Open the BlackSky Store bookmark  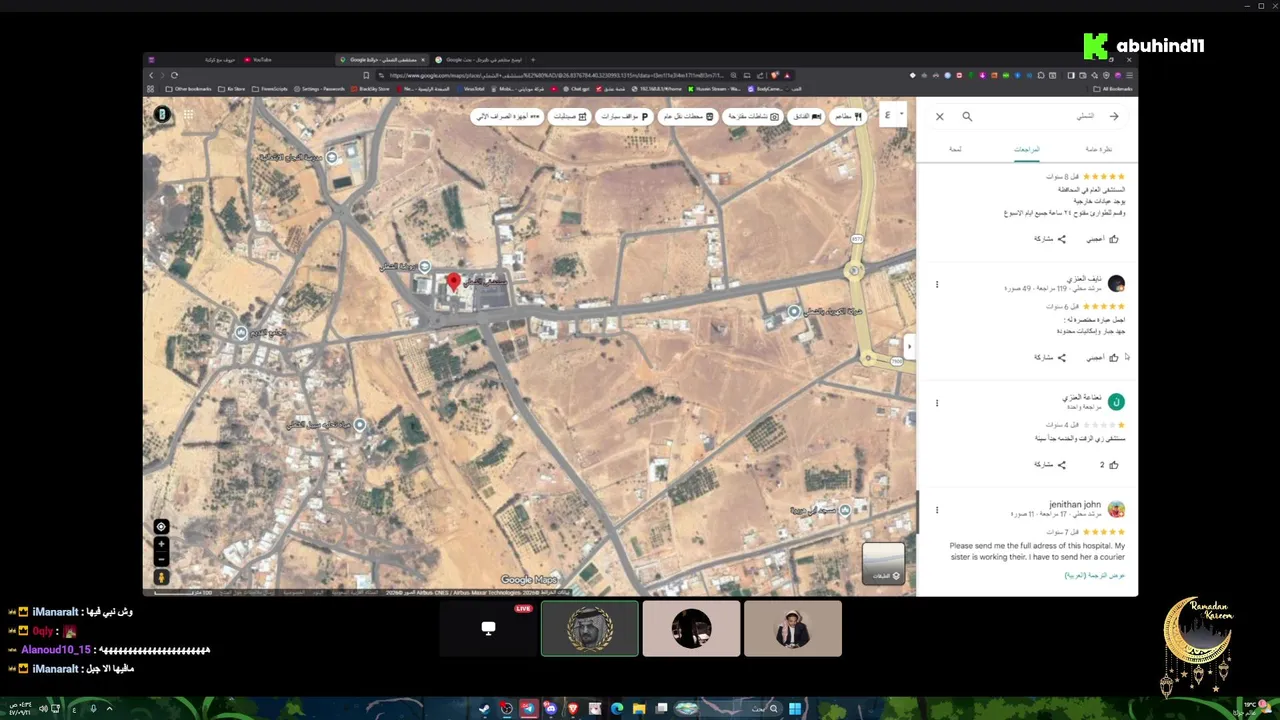tap(369, 89)
